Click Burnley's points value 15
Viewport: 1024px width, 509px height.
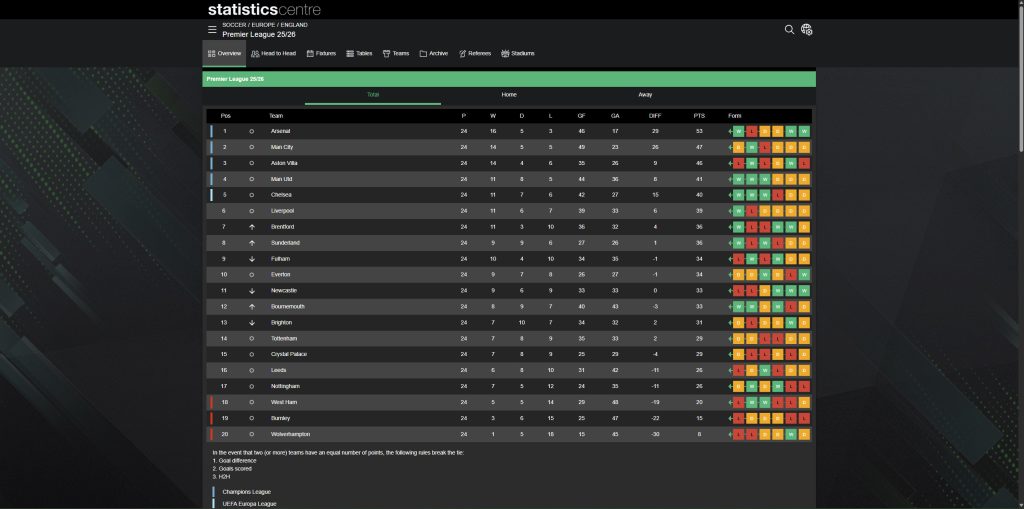coord(699,418)
